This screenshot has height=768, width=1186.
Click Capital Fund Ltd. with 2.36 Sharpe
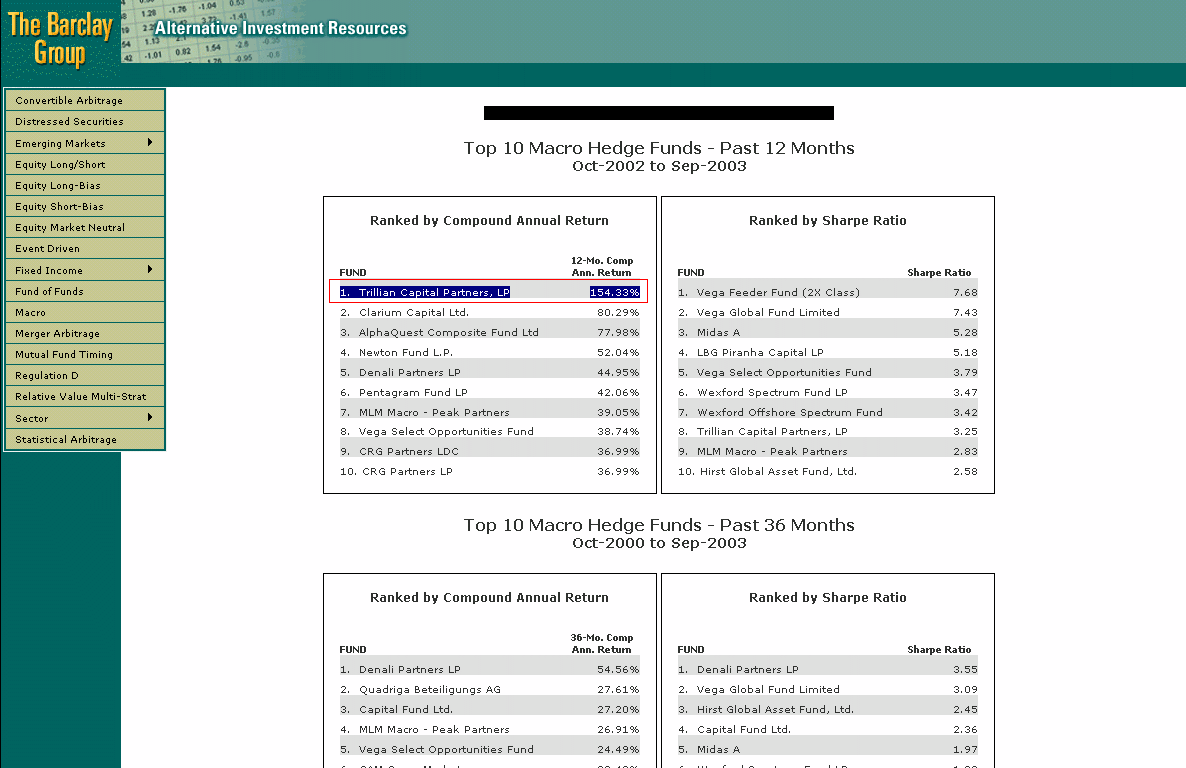point(827,729)
